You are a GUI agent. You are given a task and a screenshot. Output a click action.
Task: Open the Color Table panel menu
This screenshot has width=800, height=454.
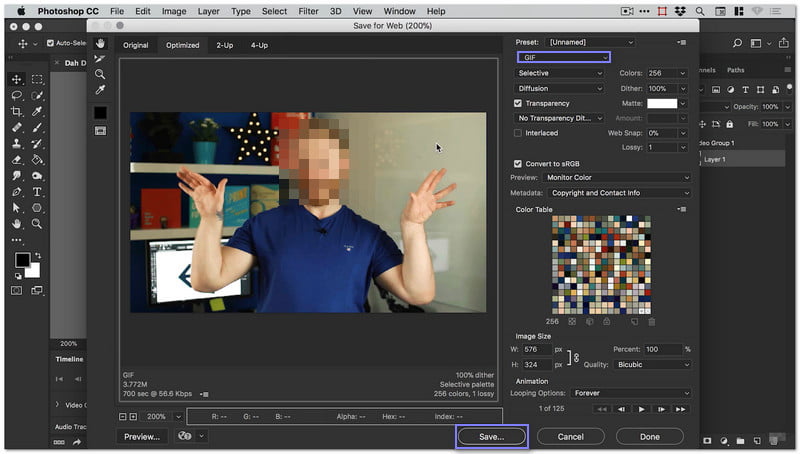point(682,209)
